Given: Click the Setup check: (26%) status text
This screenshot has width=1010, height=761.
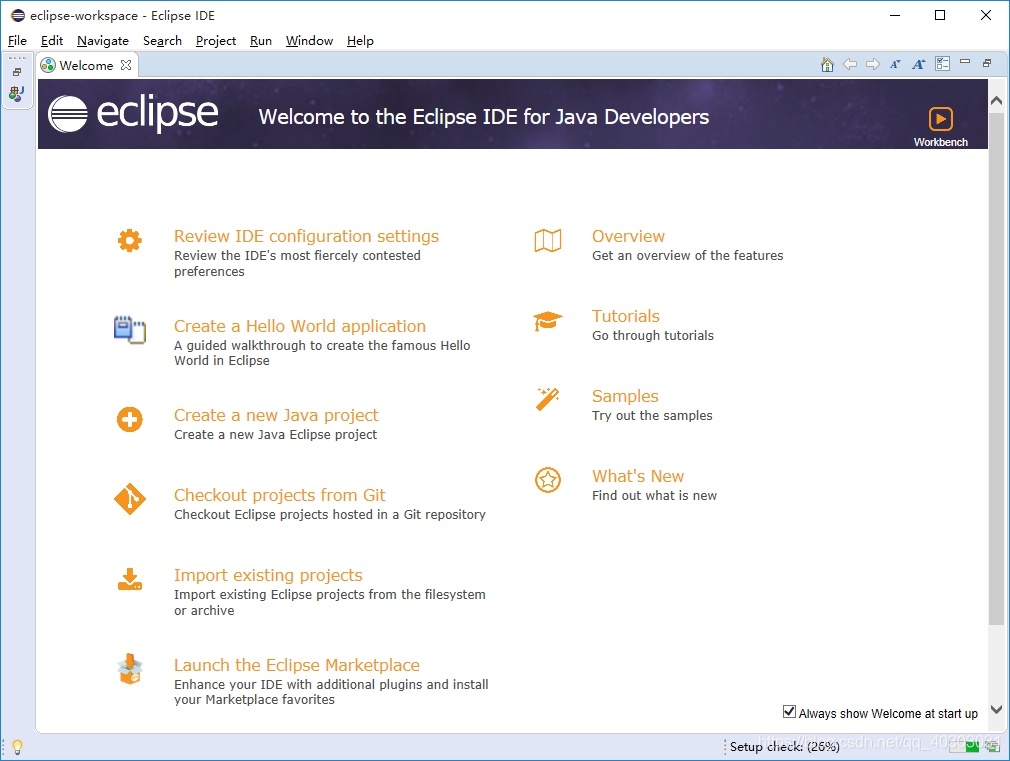Looking at the screenshot, I should [x=785, y=747].
